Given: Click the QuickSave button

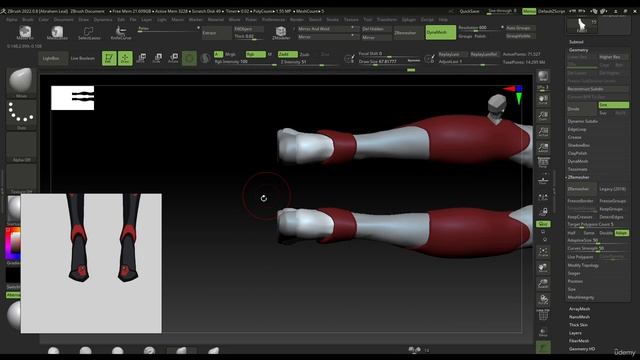Looking at the screenshot, I should click(x=469, y=11).
